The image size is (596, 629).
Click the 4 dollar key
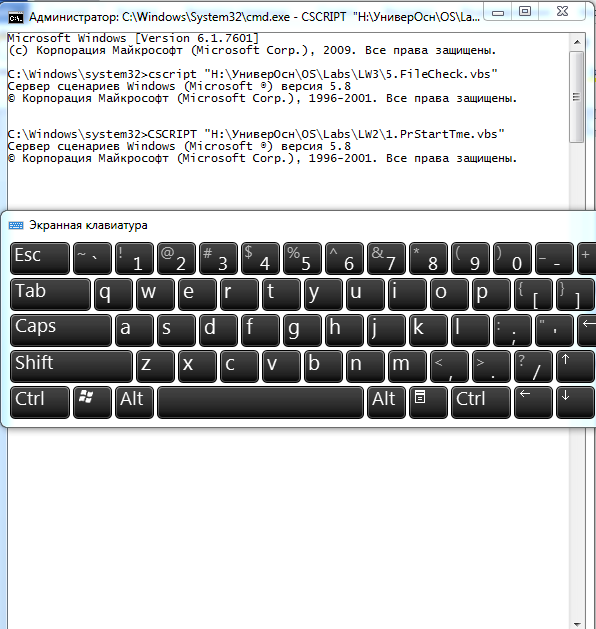click(260, 258)
